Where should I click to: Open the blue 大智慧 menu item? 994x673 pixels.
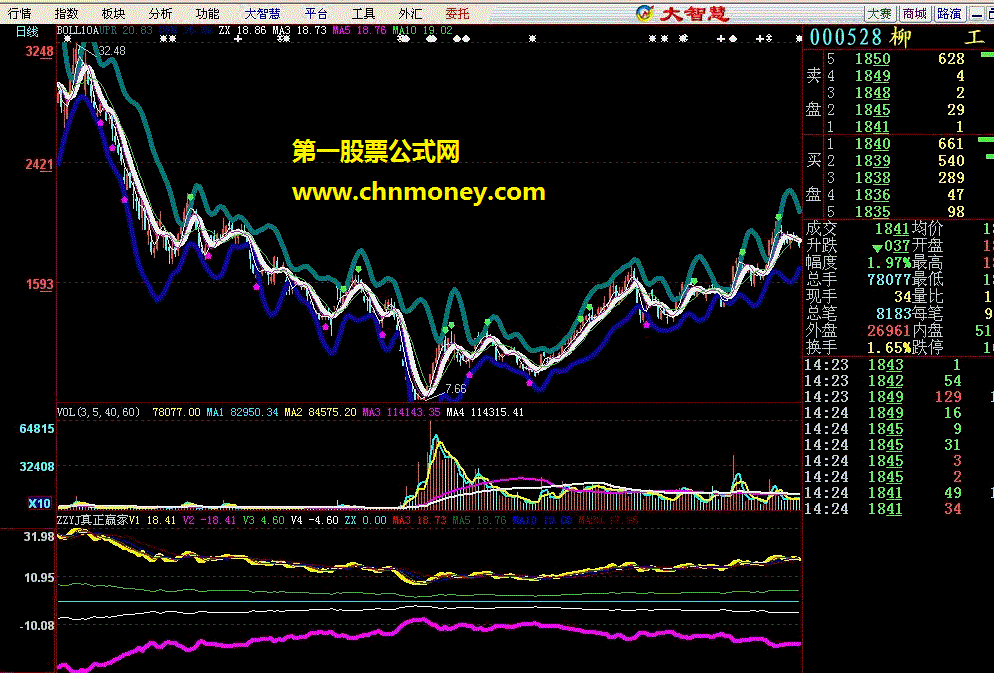pyautogui.click(x=262, y=13)
